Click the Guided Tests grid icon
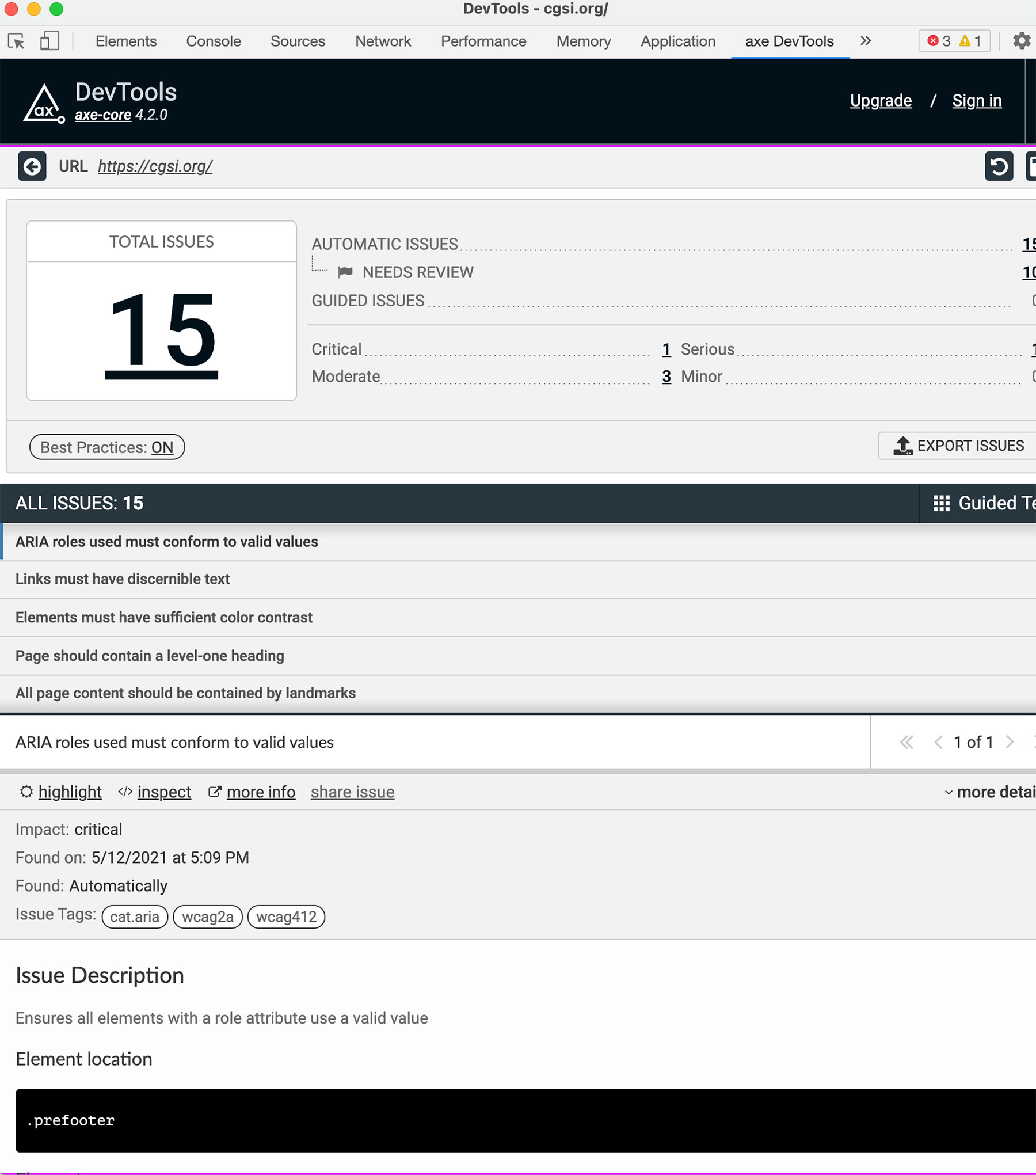 coord(941,503)
